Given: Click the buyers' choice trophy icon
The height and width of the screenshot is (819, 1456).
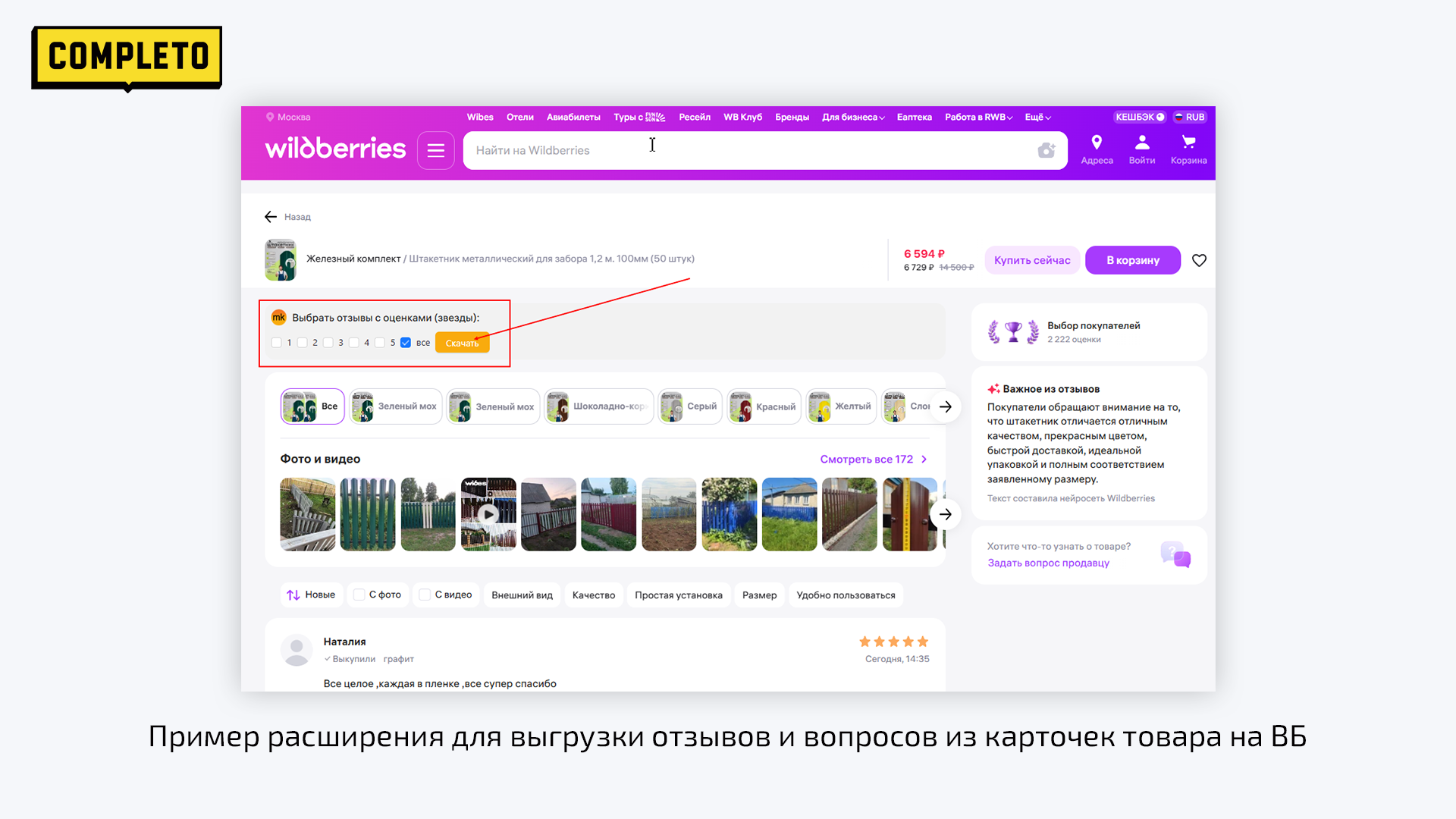Looking at the screenshot, I should (x=1013, y=332).
